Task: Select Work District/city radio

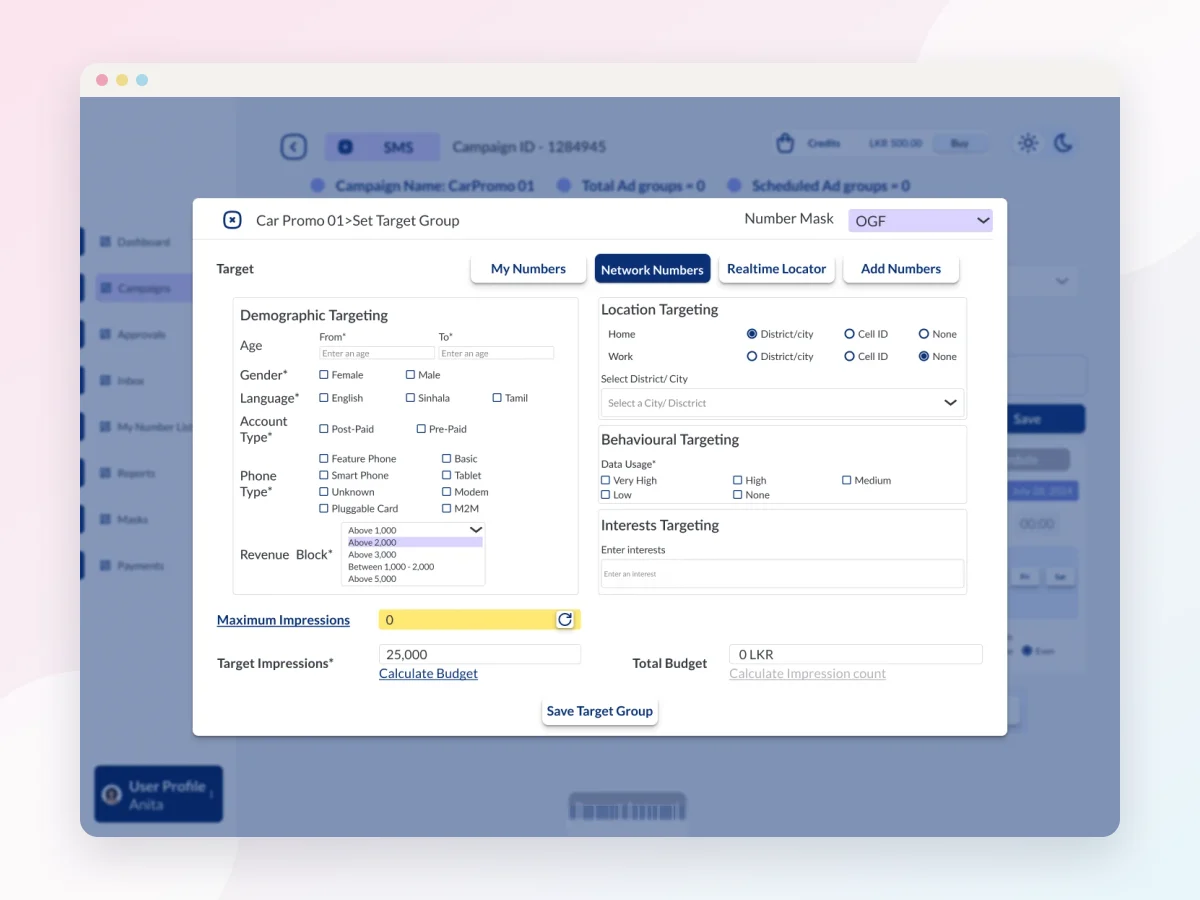Action: (752, 356)
